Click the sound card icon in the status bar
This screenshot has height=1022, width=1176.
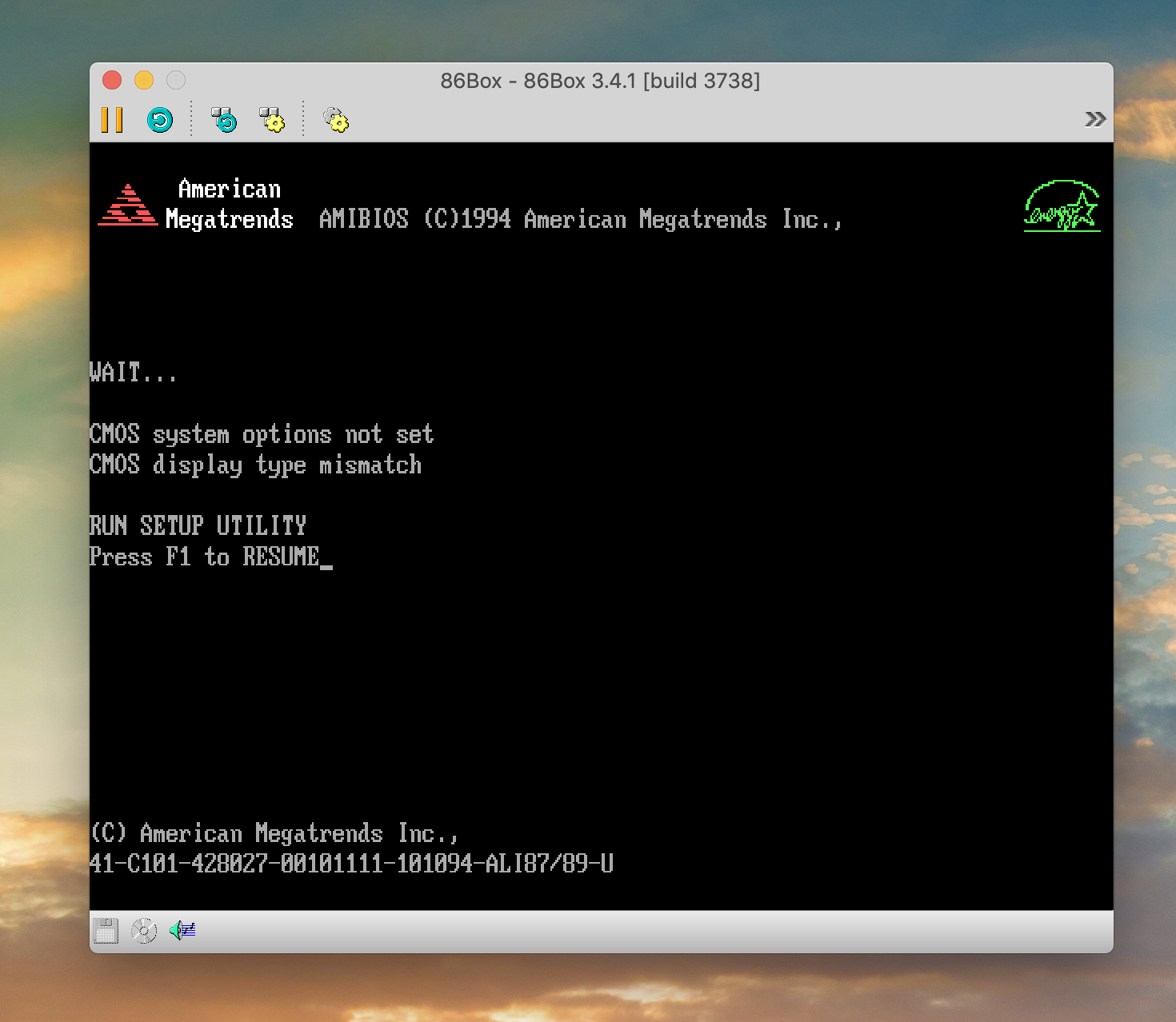tap(181, 929)
